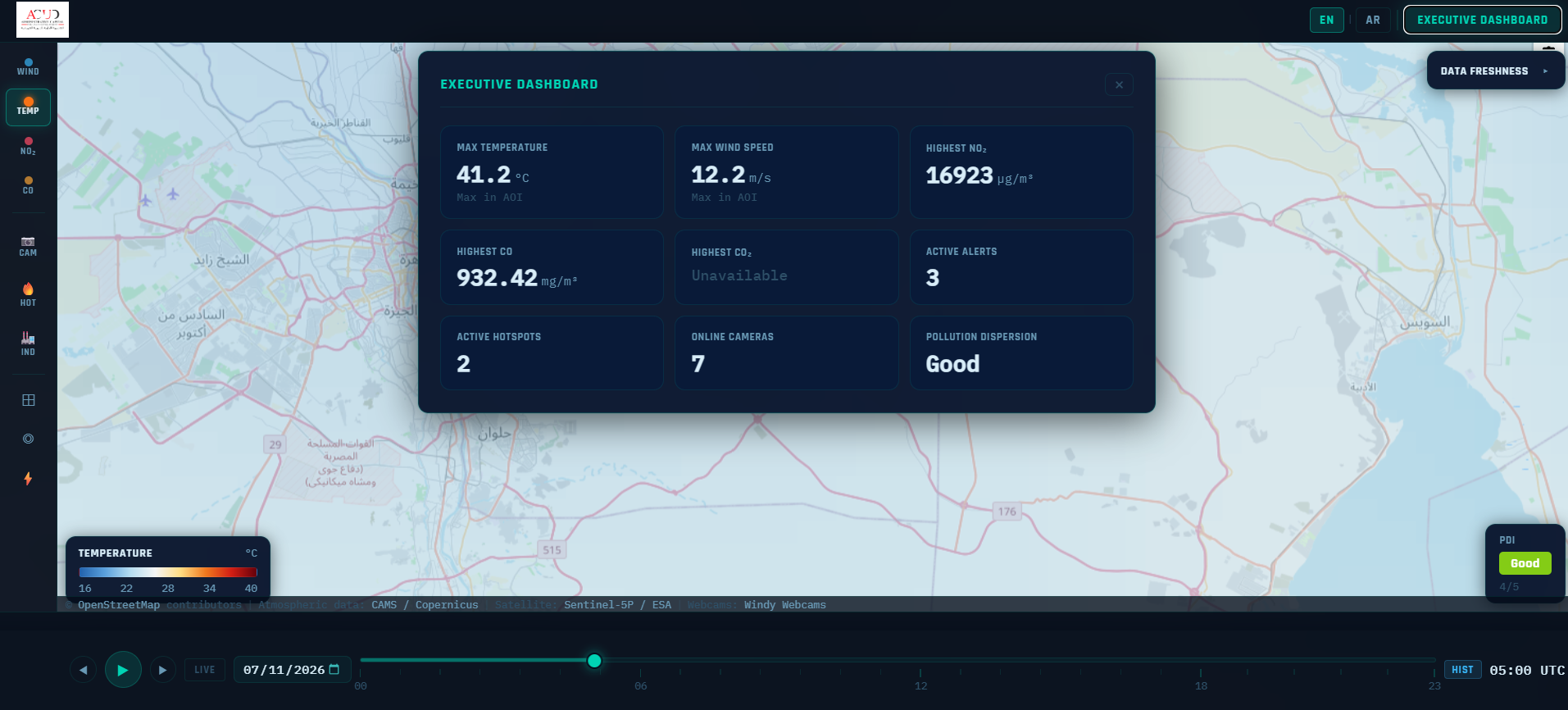Step forward one timeline frame
This screenshot has width=1568, height=710.
[x=162, y=670]
